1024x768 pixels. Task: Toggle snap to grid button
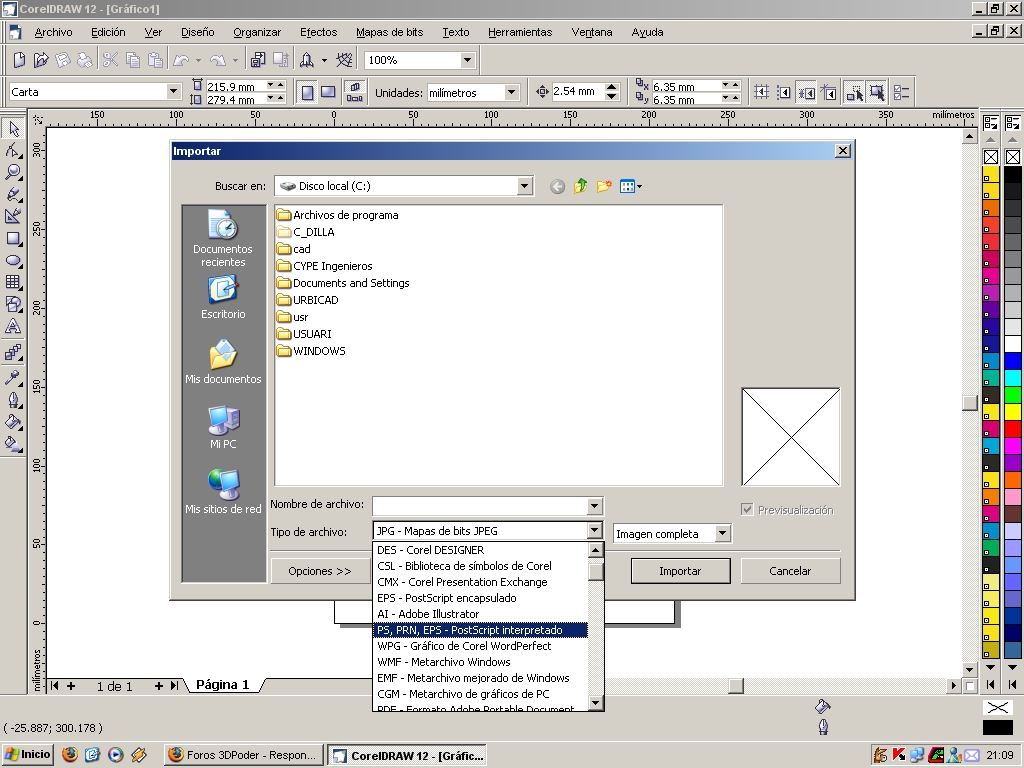click(761, 92)
